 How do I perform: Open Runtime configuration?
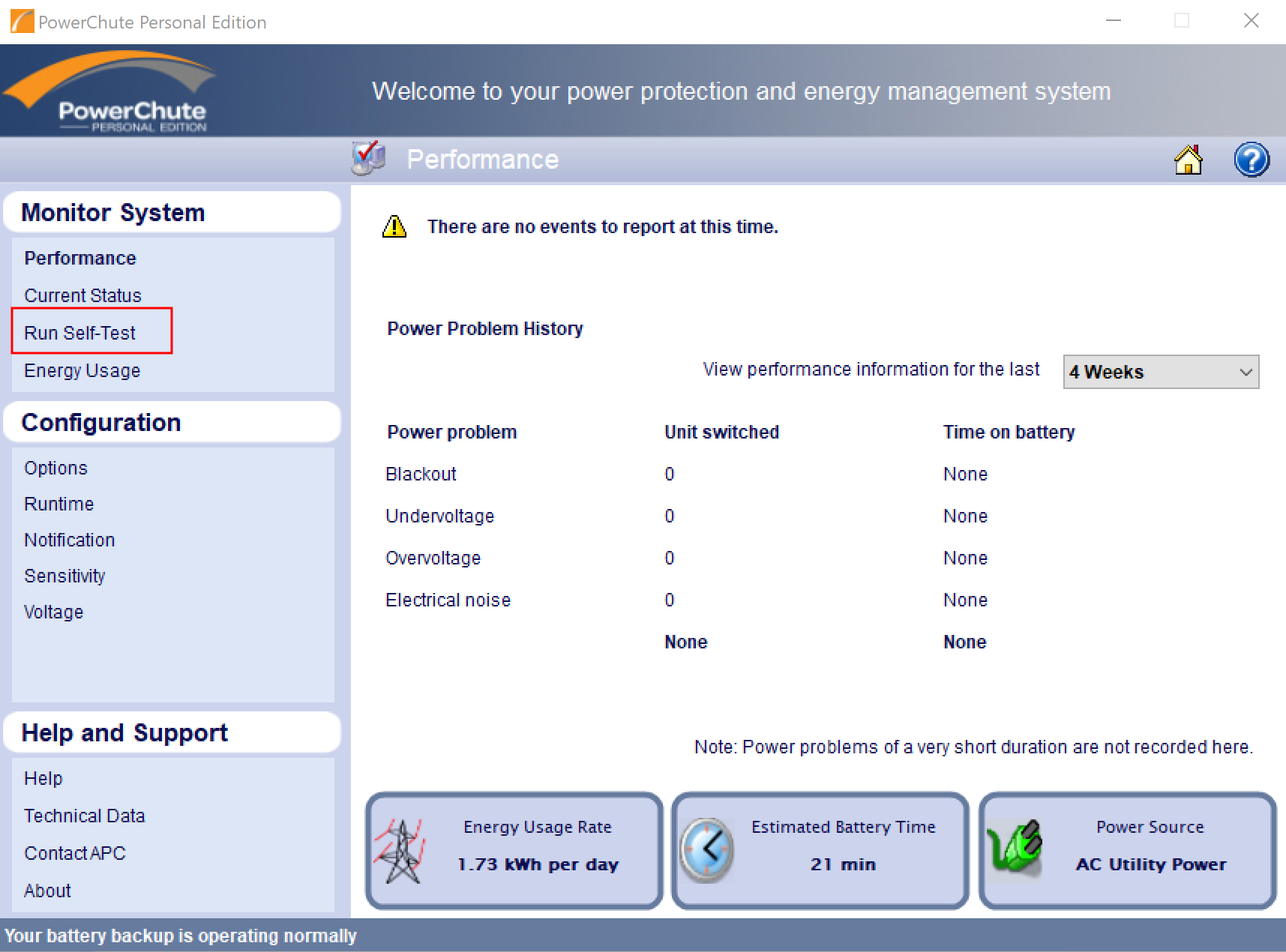58,504
